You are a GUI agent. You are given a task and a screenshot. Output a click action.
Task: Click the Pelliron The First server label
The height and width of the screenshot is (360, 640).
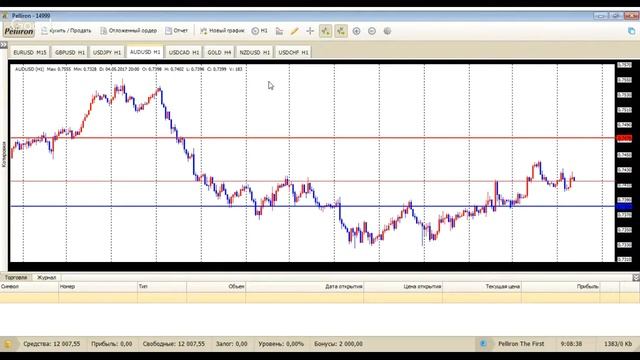[x=521, y=344]
